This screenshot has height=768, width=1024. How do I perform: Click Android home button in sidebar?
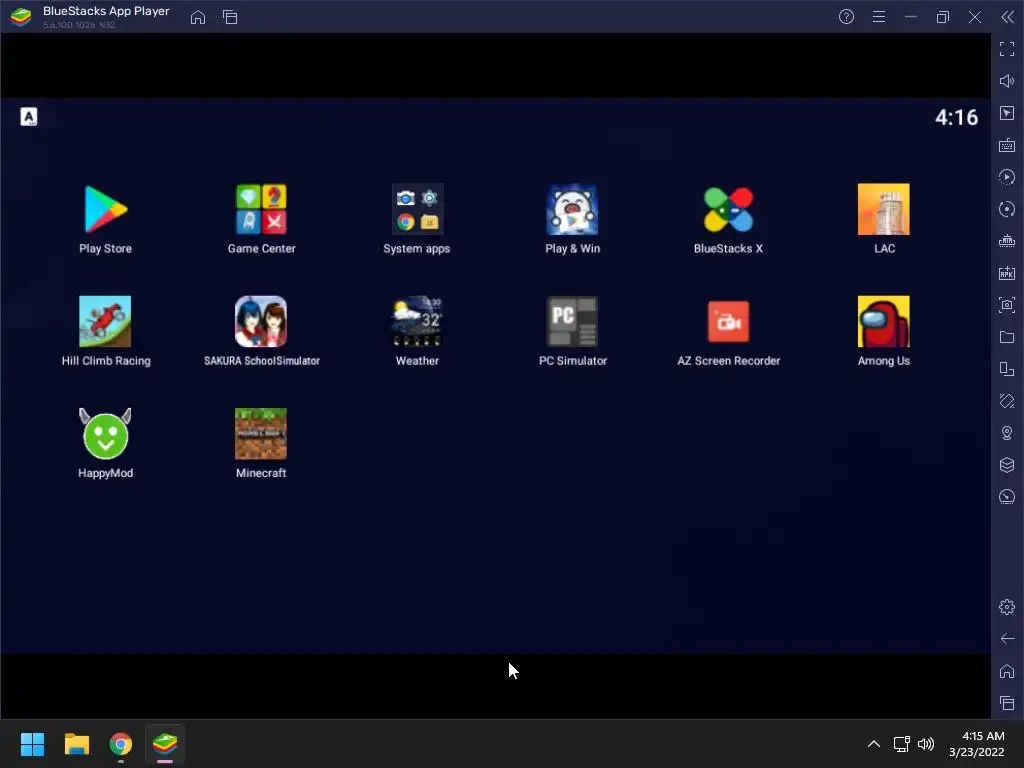[1007, 671]
